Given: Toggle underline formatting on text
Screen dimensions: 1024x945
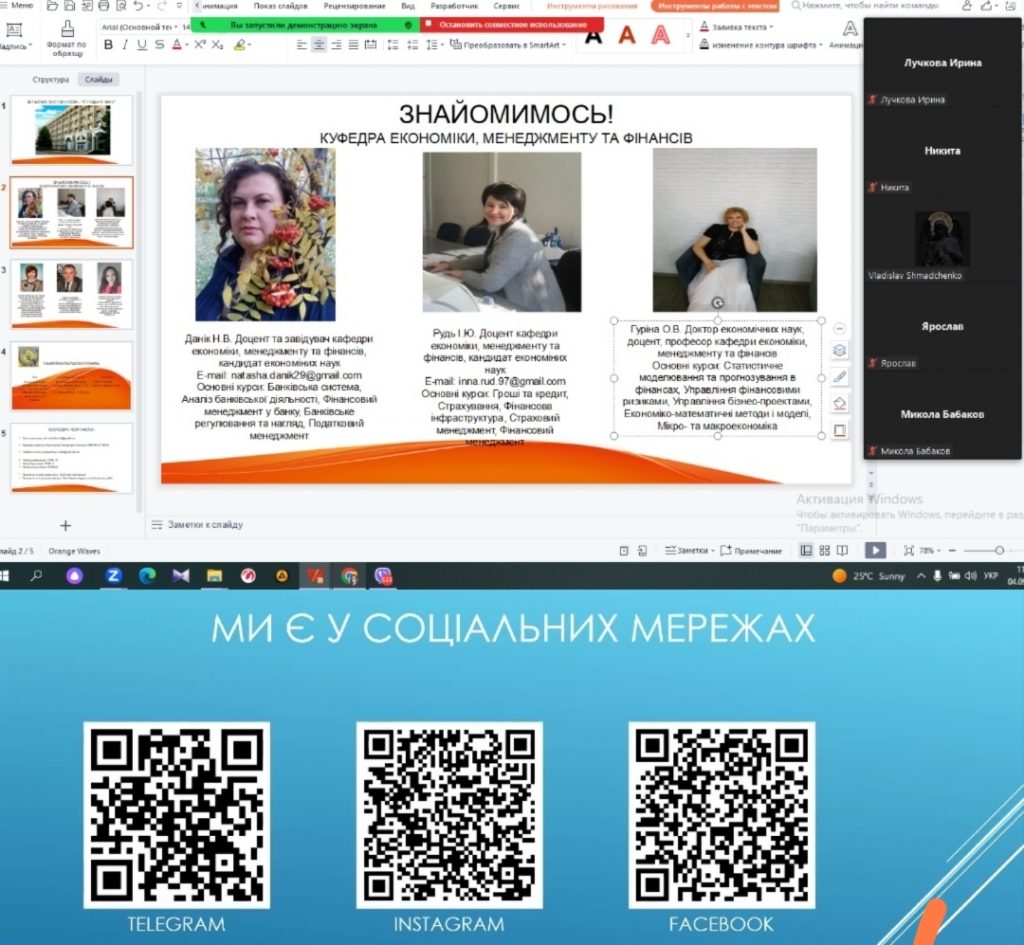Looking at the screenshot, I should 141,45.
